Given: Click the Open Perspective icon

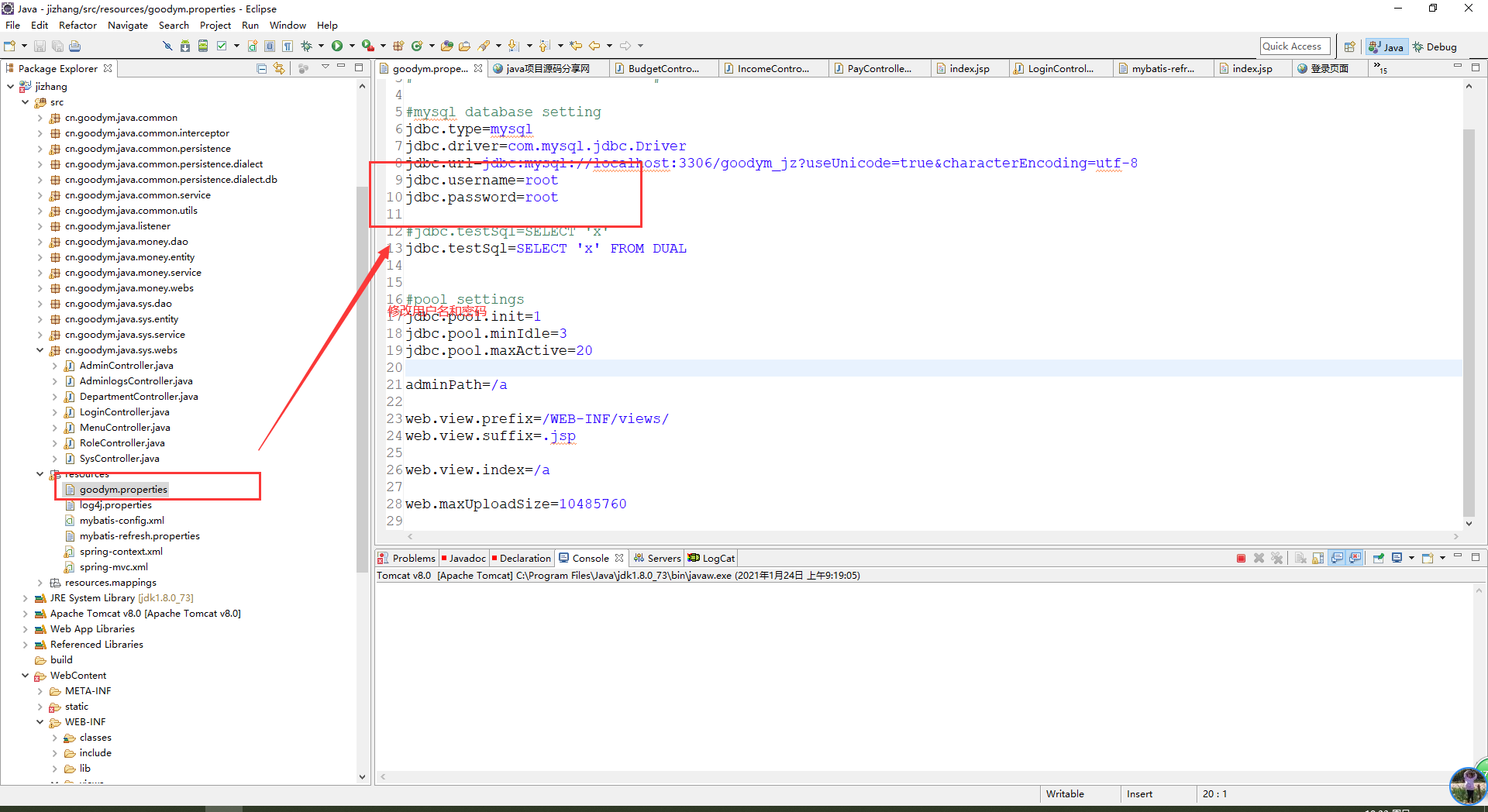Looking at the screenshot, I should 1349,46.
